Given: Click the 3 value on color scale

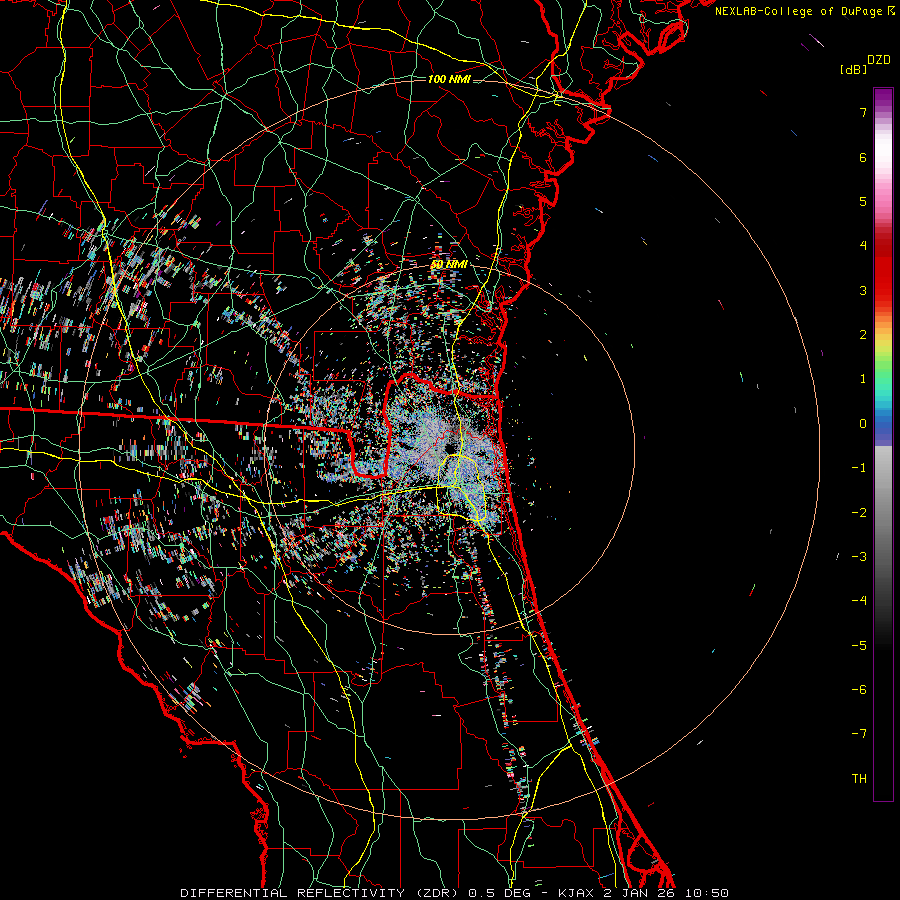Looking at the screenshot, I should pos(863,290).
